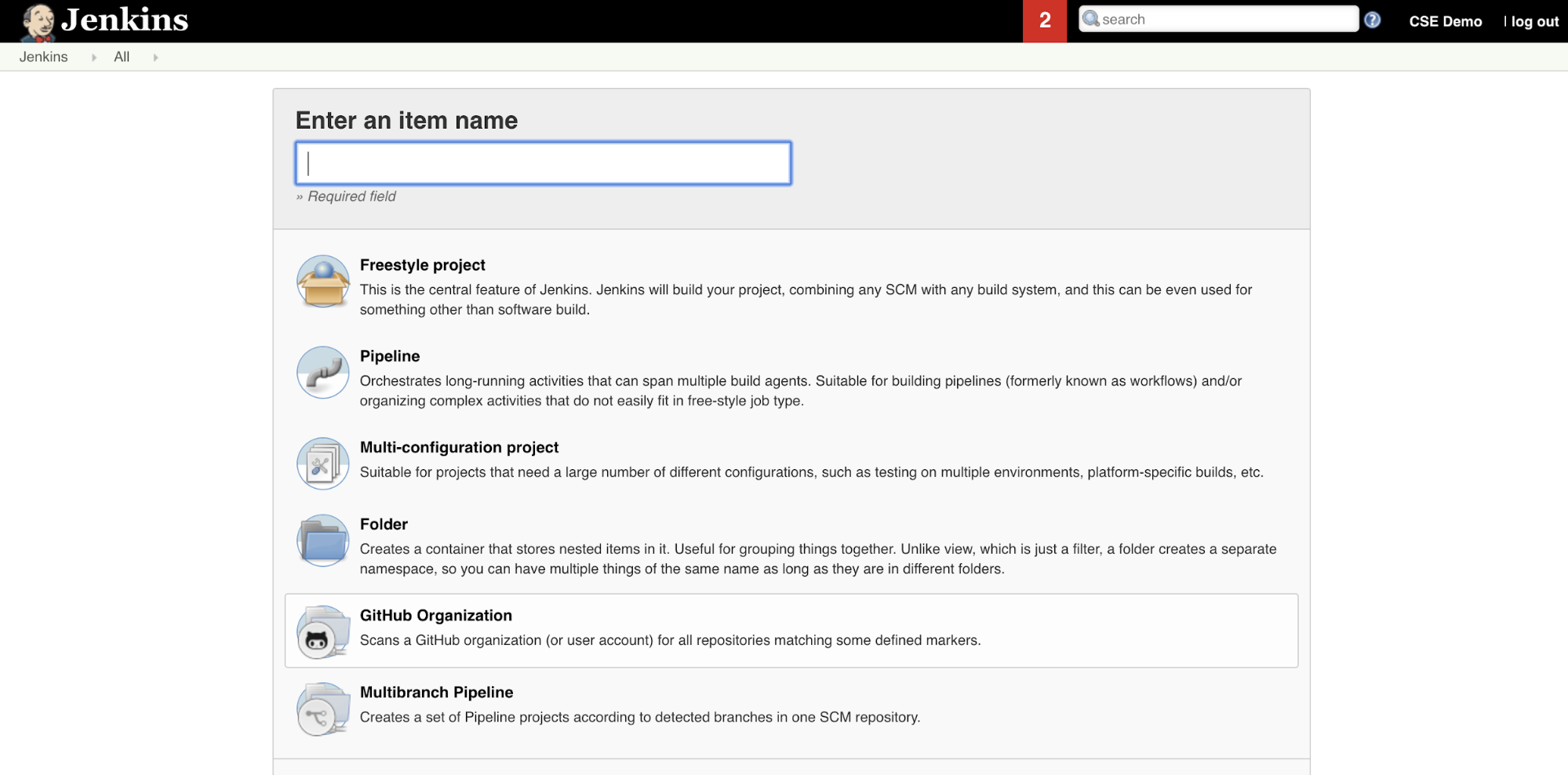The image size is (1568, 775).
Task: Switch to the All view in breadcrumbs
Action: [x=122, y=56]
